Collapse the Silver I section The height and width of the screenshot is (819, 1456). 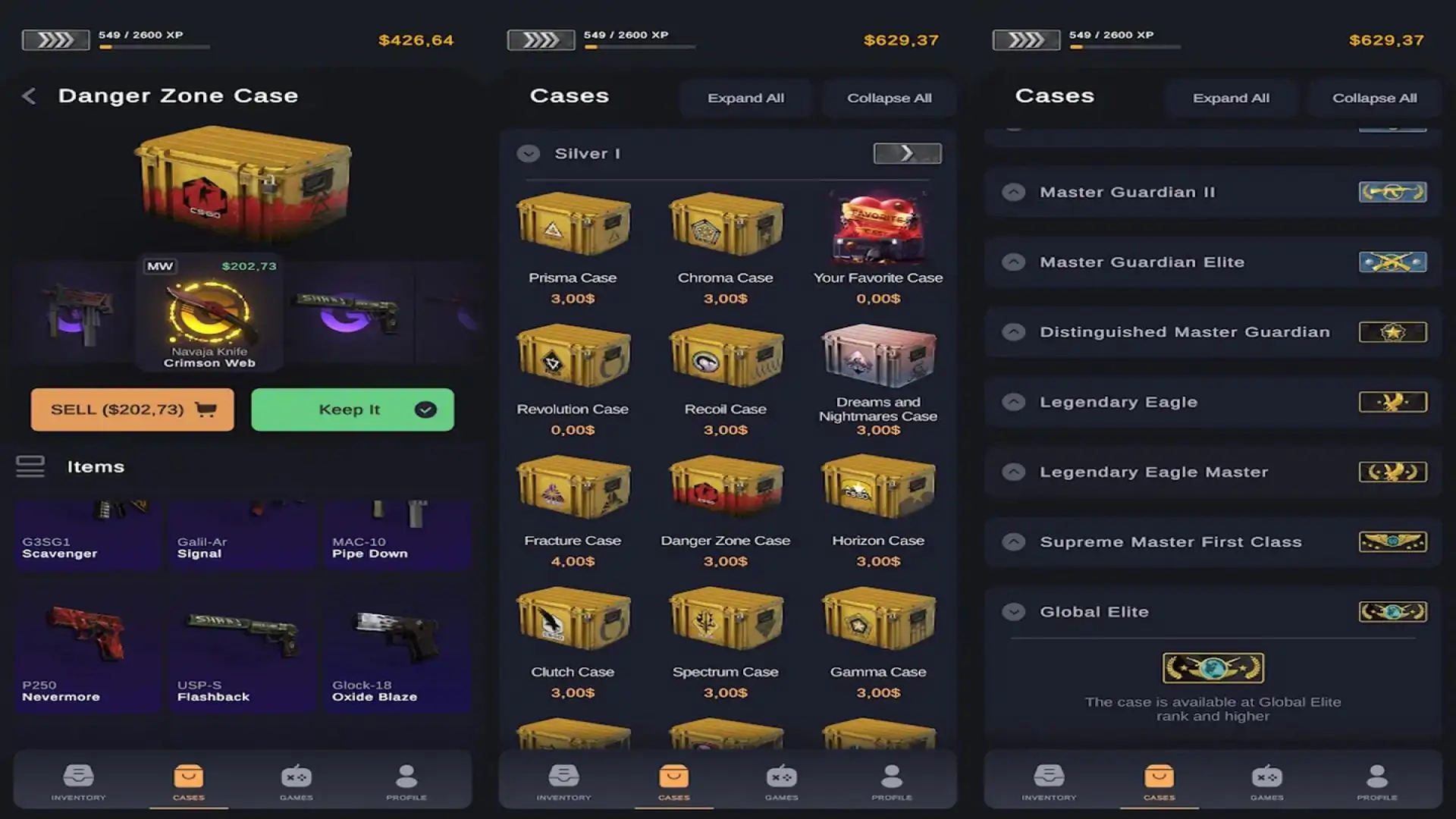point(529,154)
